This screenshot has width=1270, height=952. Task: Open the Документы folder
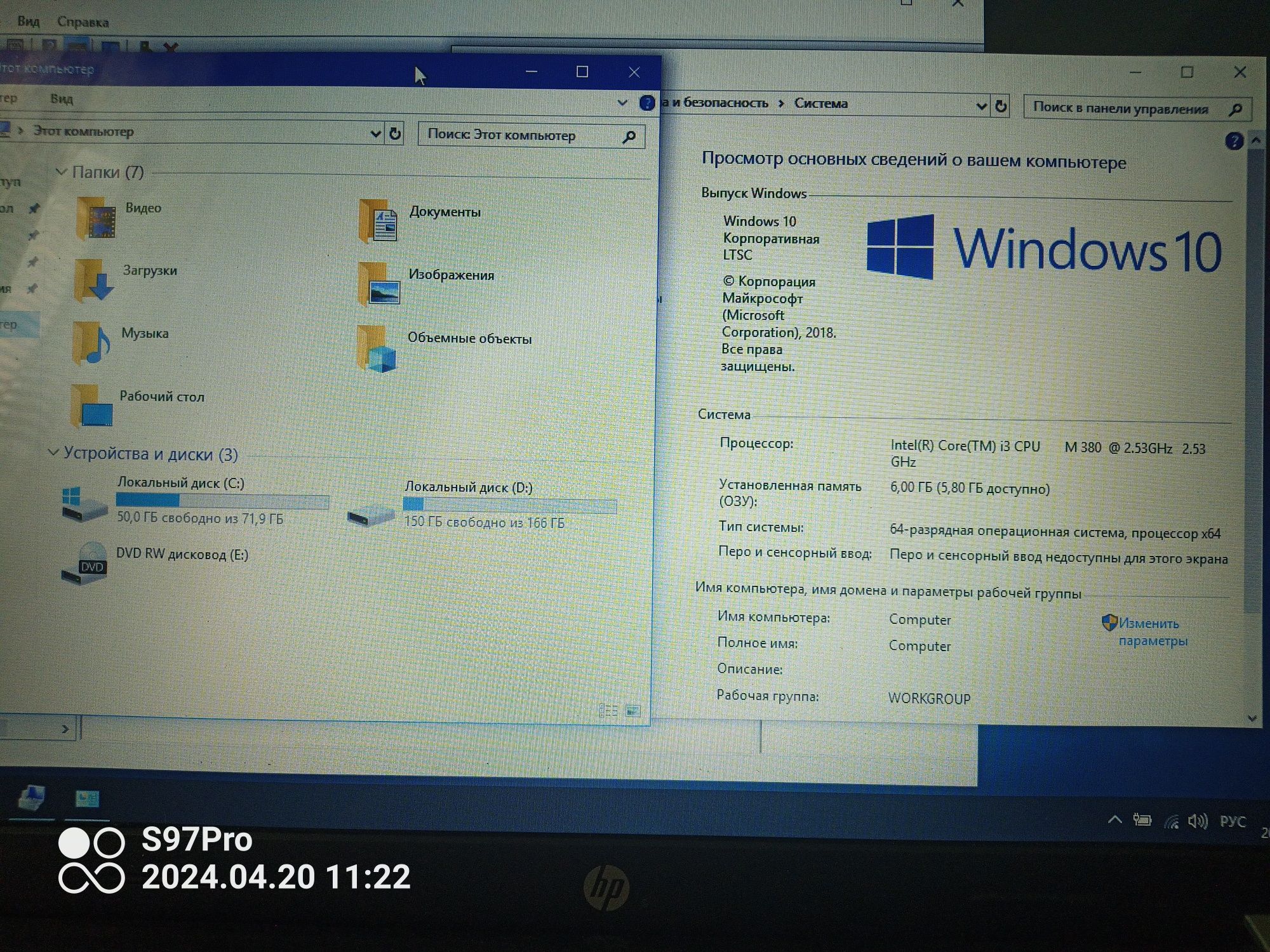[420, 221]
